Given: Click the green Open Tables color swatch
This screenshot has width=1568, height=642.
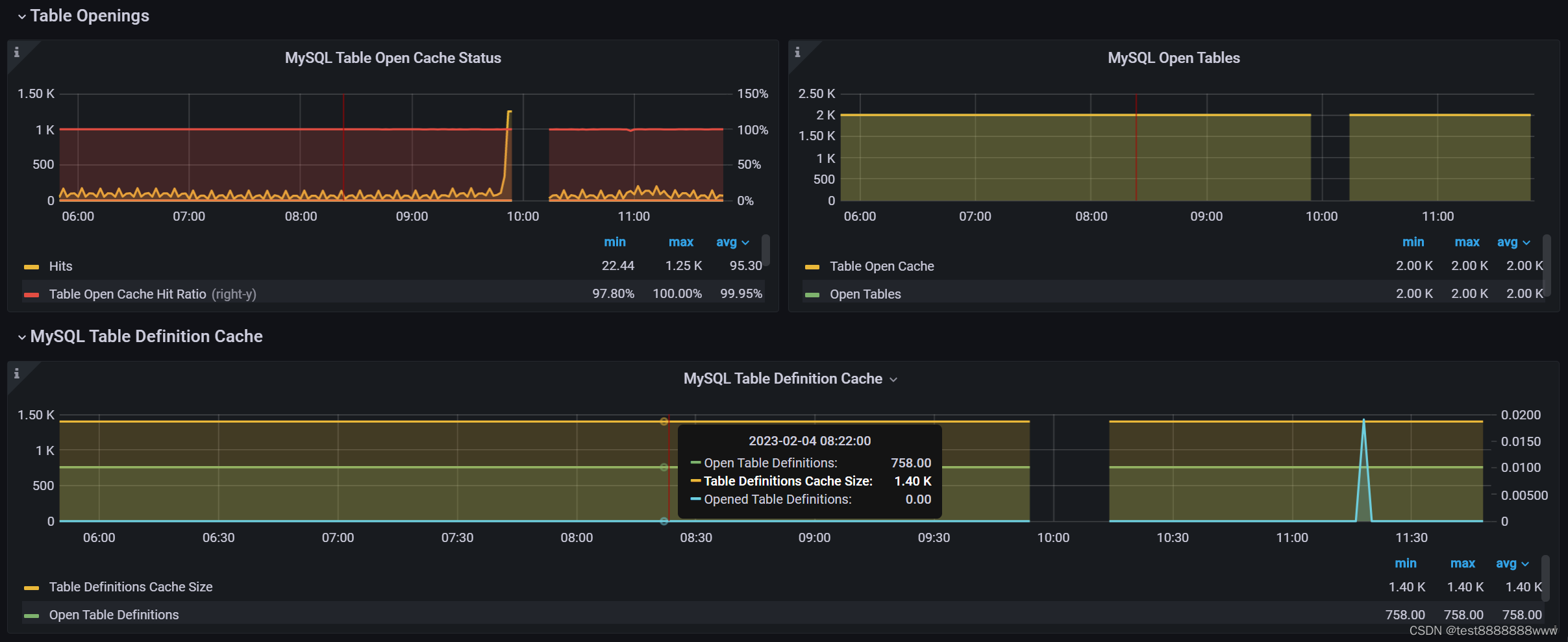Looking at the screenshot, I should [x=812, y=295].
